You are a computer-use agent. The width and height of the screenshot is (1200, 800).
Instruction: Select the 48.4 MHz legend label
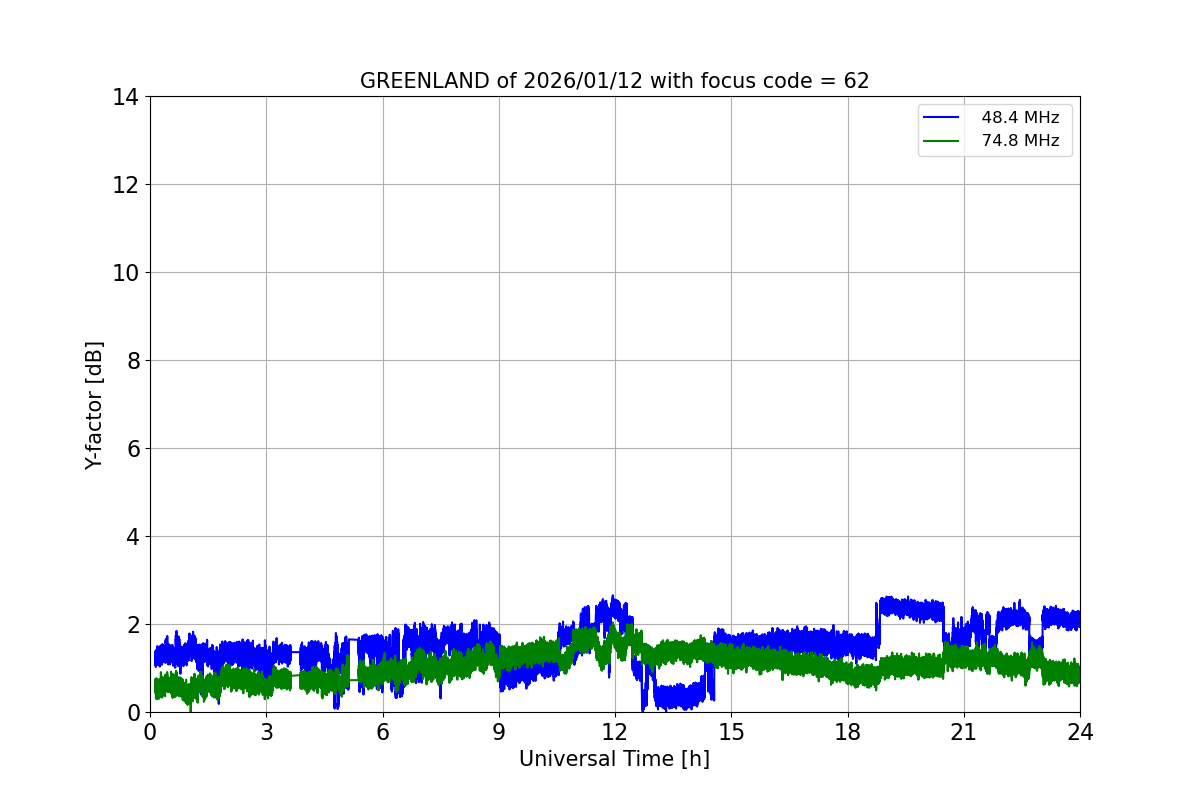[x=1020, y=118]
